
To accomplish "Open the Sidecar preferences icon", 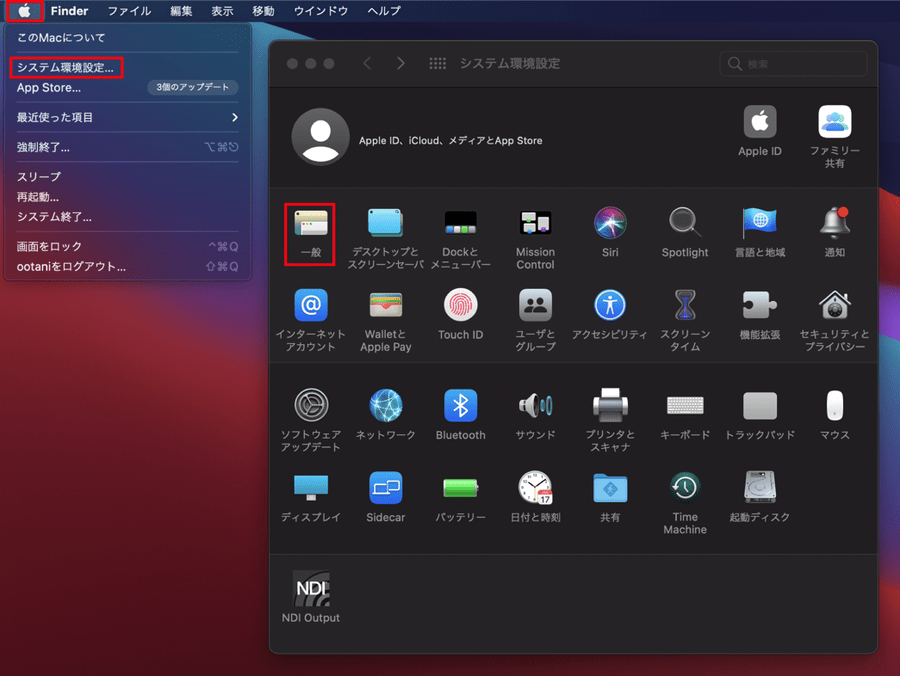I will tap(385, 487).
